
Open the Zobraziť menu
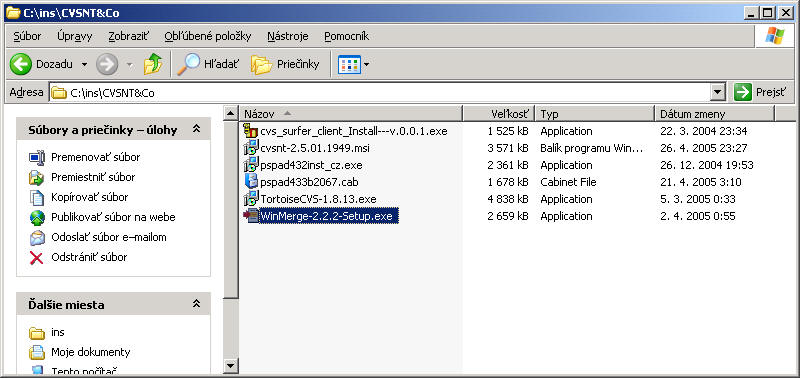(129, 36)
